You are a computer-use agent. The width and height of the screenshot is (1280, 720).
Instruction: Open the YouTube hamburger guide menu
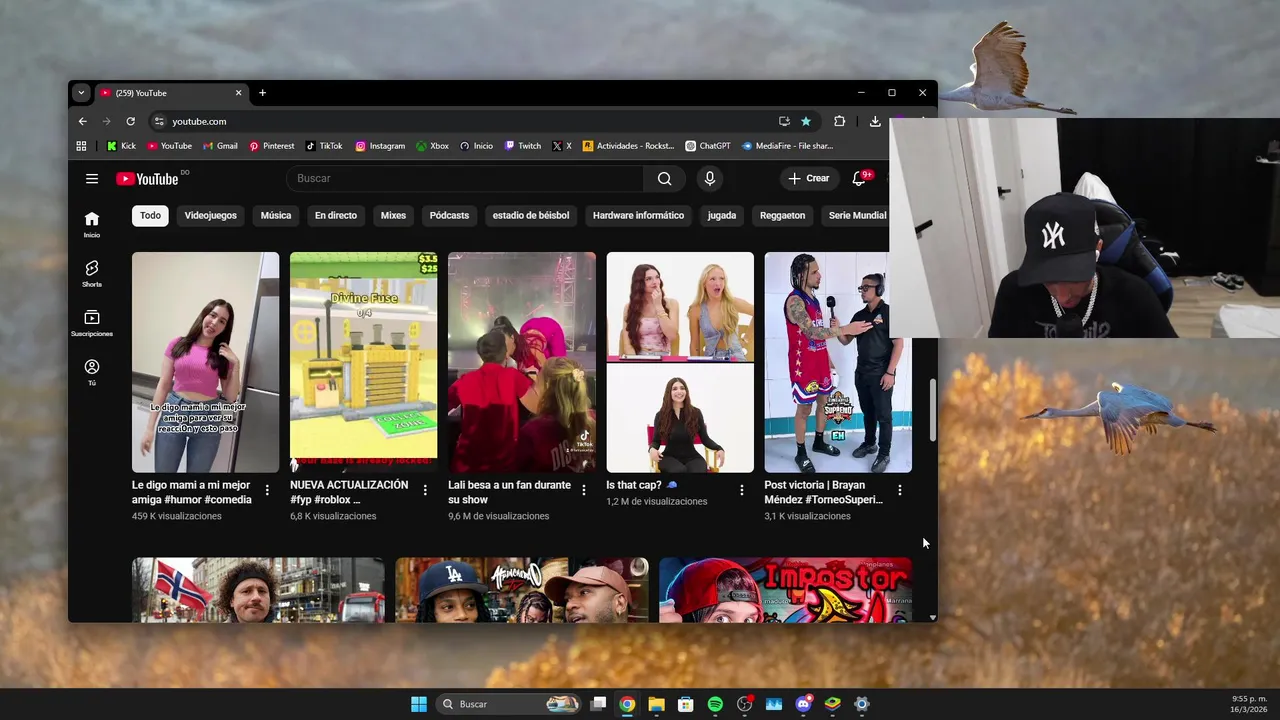pos(92,179)
